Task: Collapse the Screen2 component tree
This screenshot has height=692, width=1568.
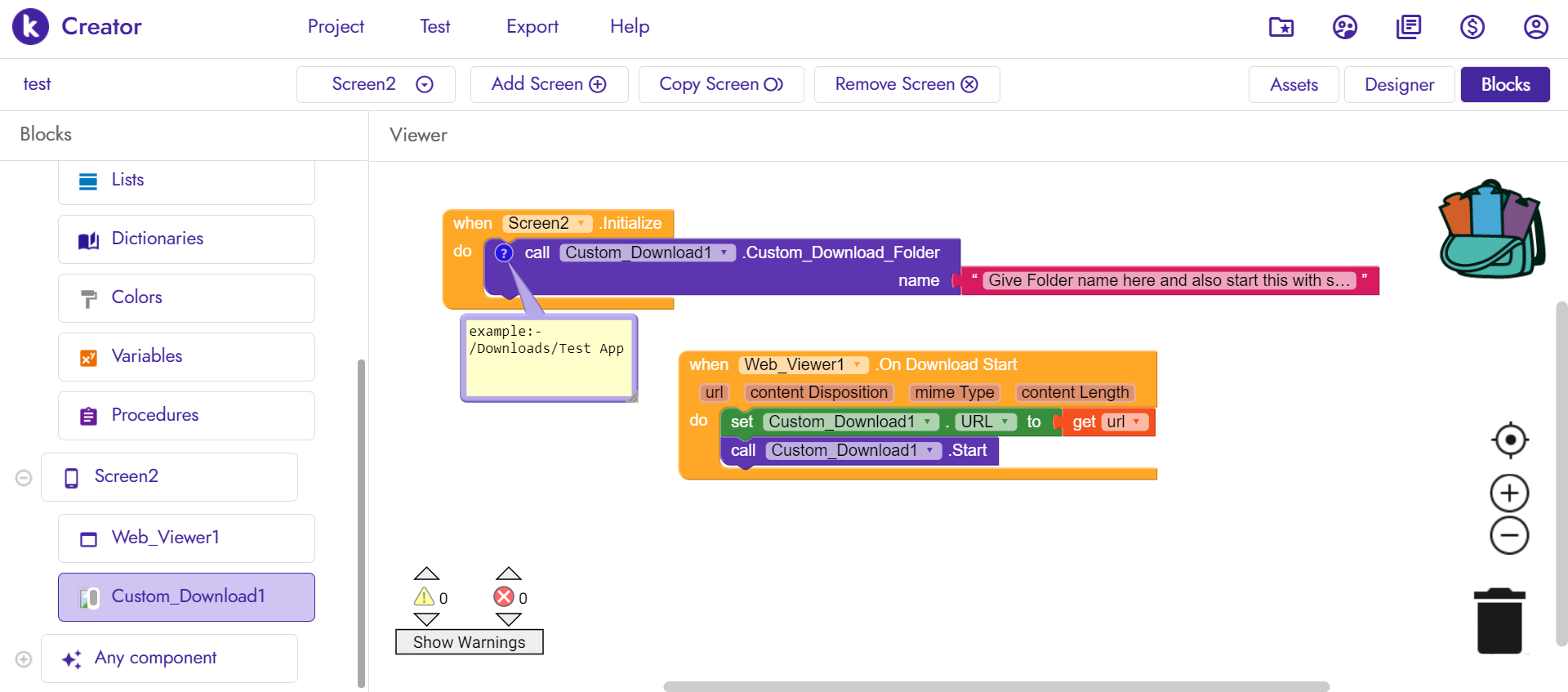Action: coord(24,478)
